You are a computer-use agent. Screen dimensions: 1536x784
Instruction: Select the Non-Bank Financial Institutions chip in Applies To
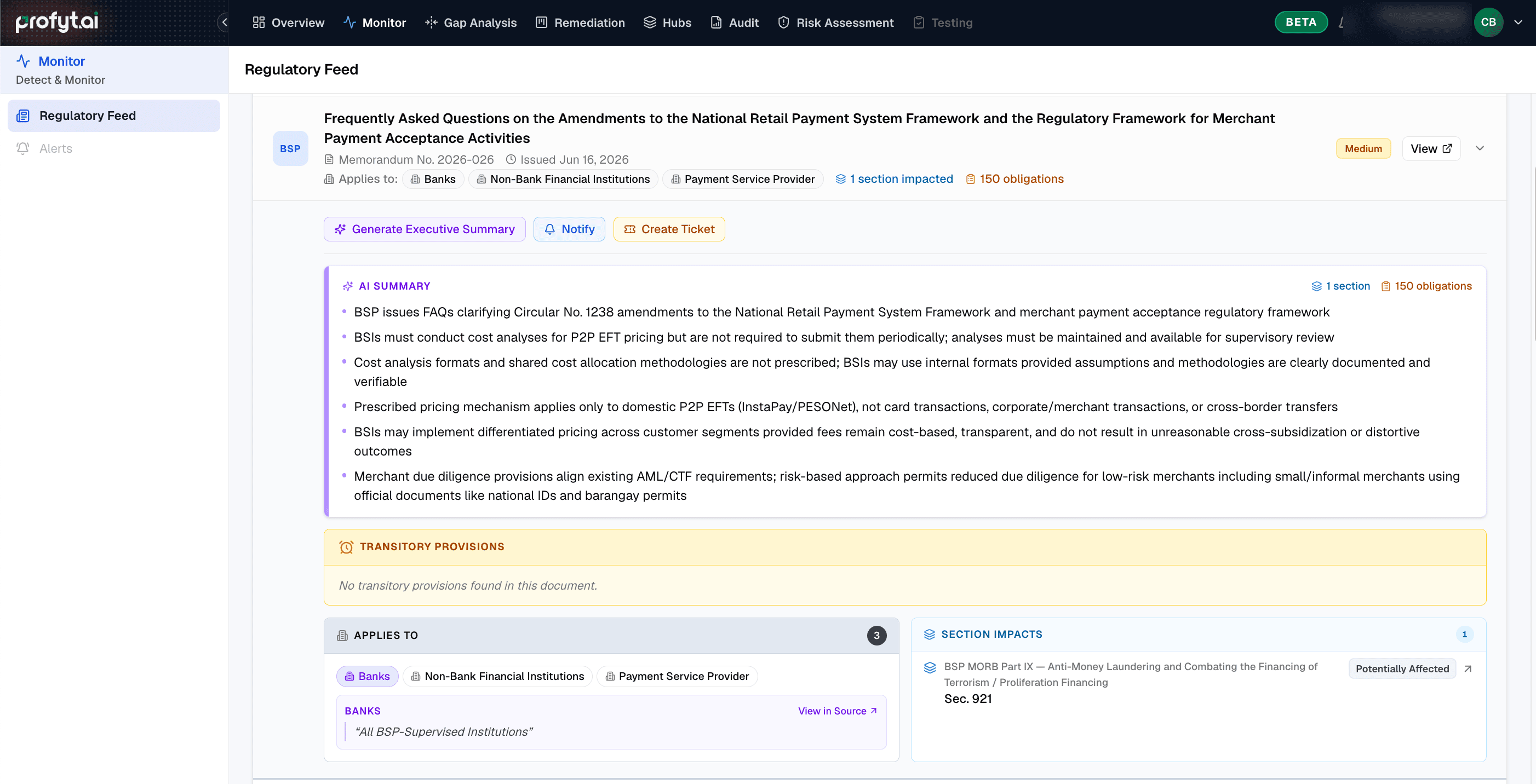pos(497,676)
